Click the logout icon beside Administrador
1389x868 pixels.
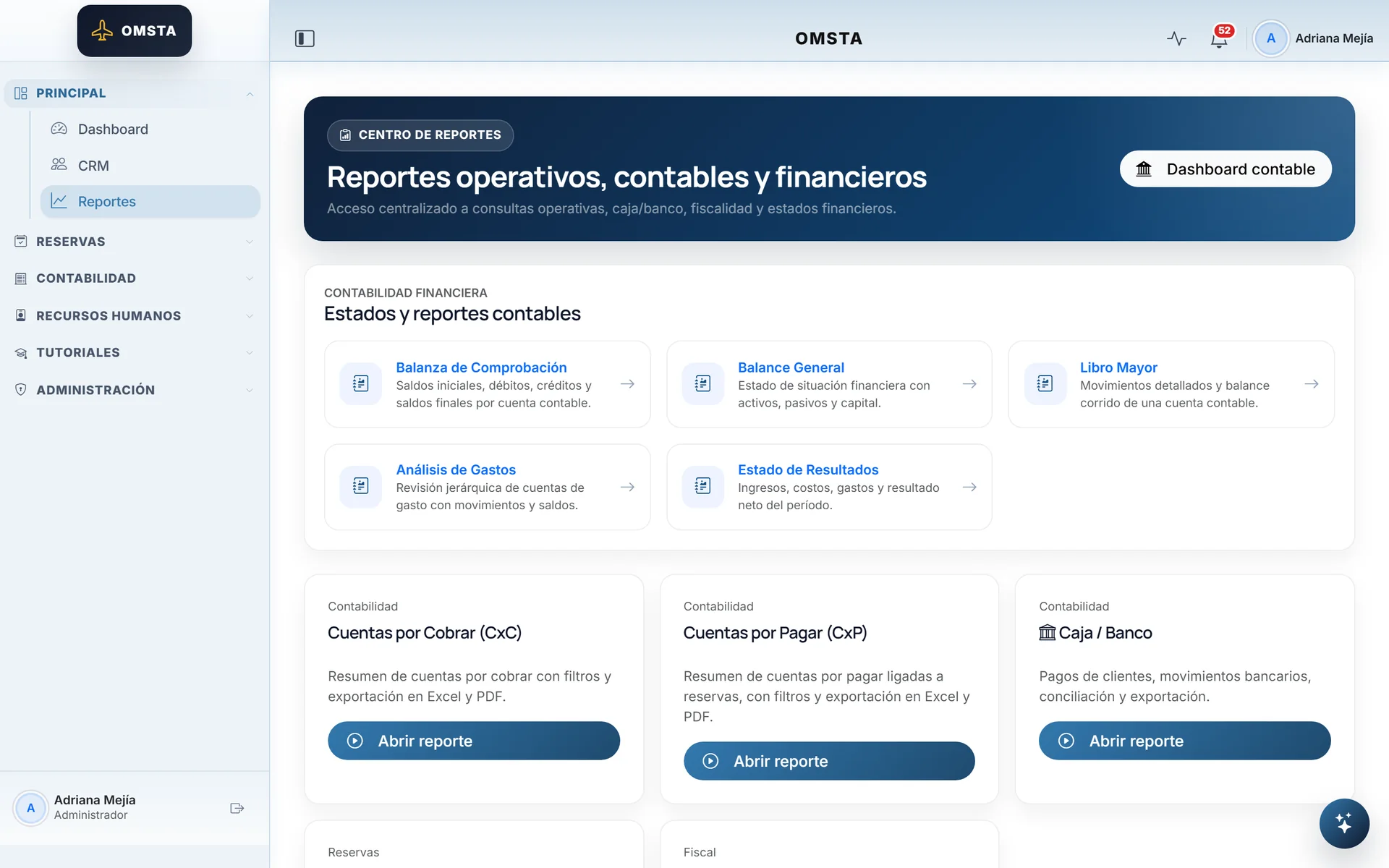point(237,808)
